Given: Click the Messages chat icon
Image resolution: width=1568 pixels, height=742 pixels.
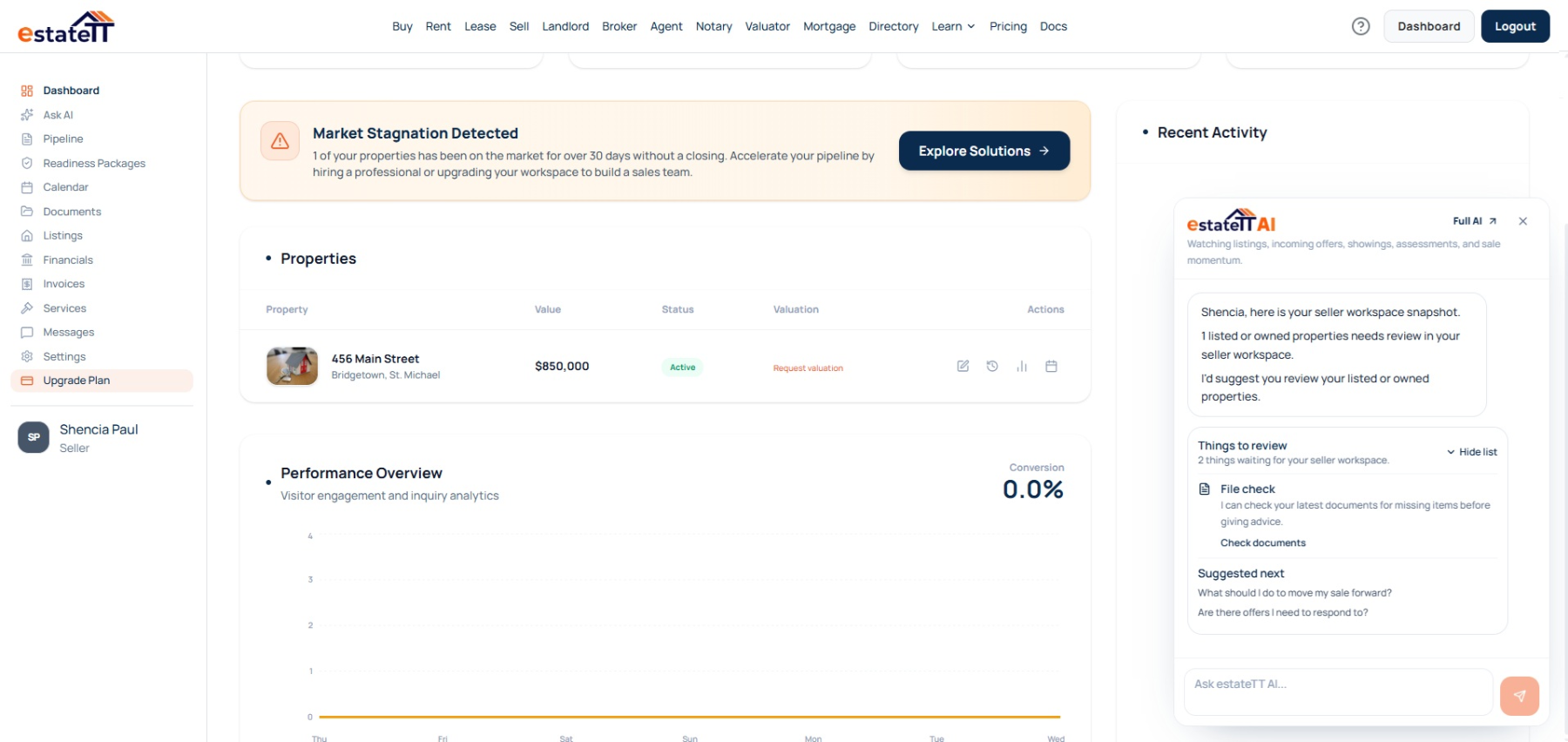Looking at the screenshot, I should [27, 333].
